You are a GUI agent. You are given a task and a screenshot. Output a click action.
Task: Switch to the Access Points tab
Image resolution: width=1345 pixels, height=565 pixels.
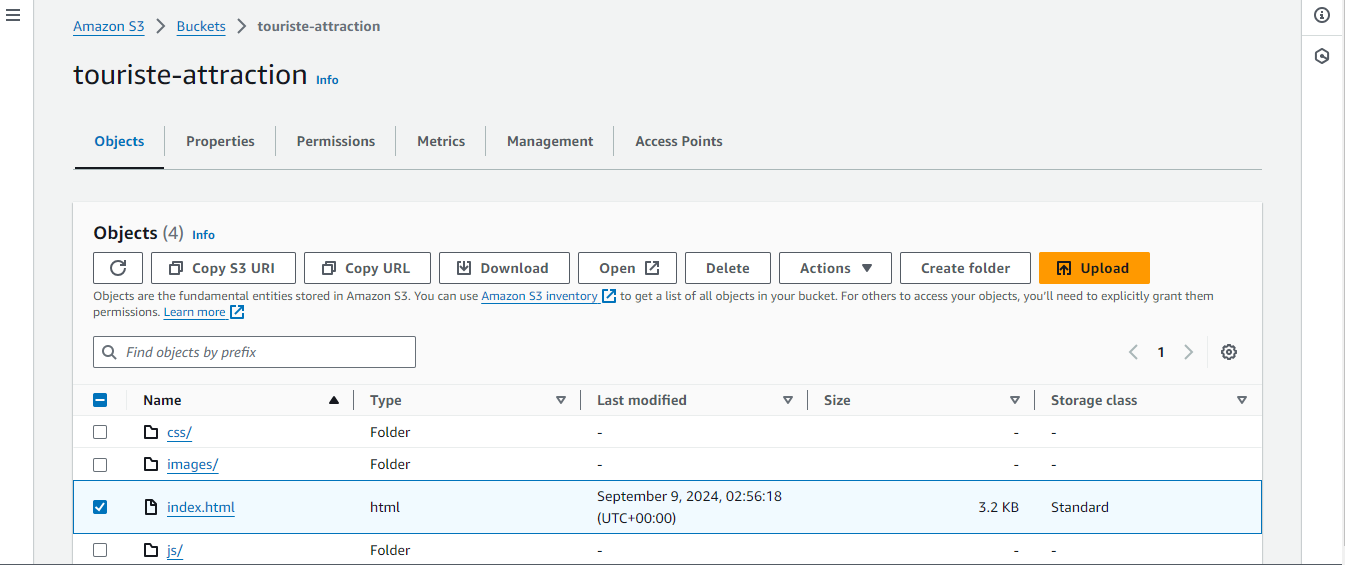tap(679, 141)
